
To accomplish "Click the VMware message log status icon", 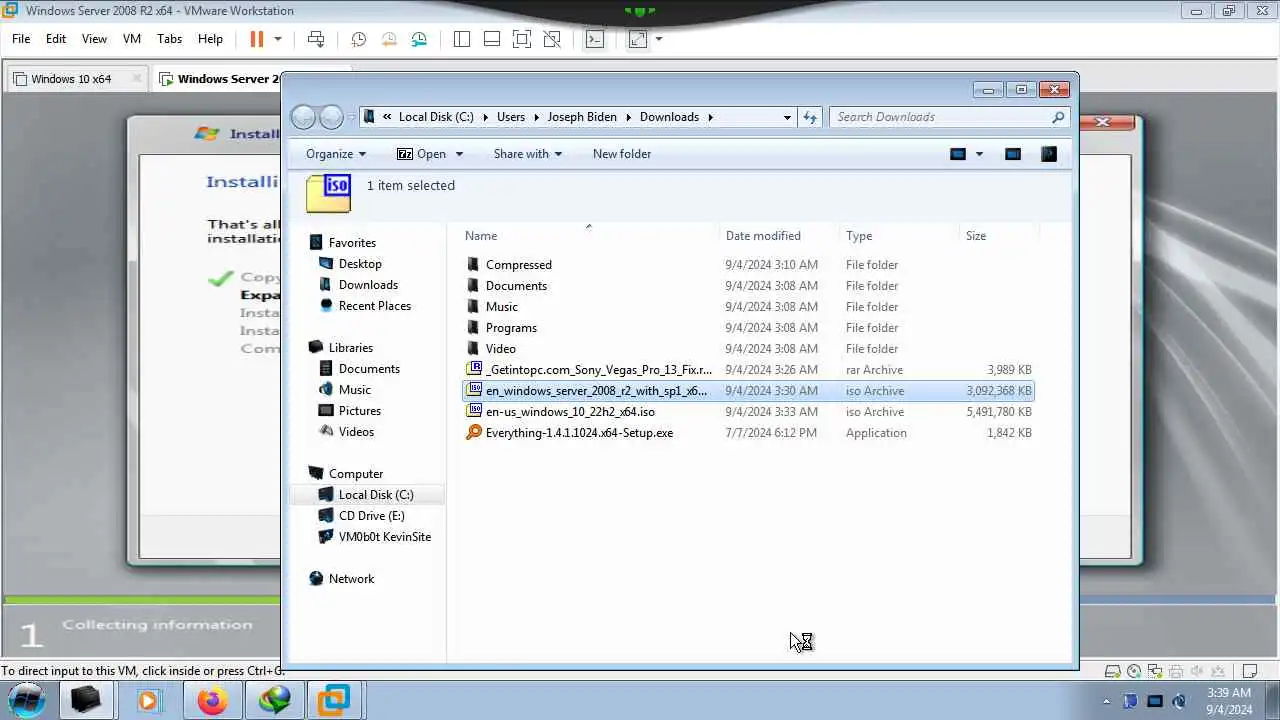I will pos(1250,672).
